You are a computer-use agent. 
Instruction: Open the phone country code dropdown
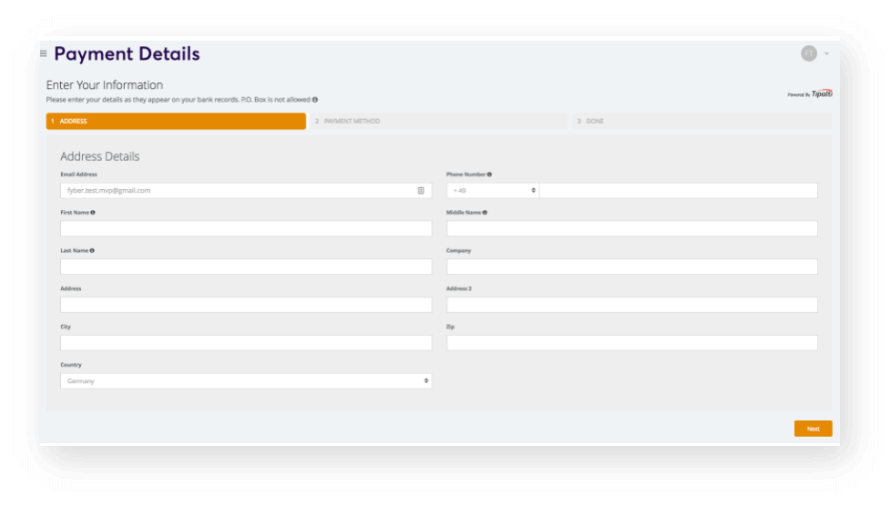(x=492, y=190)
